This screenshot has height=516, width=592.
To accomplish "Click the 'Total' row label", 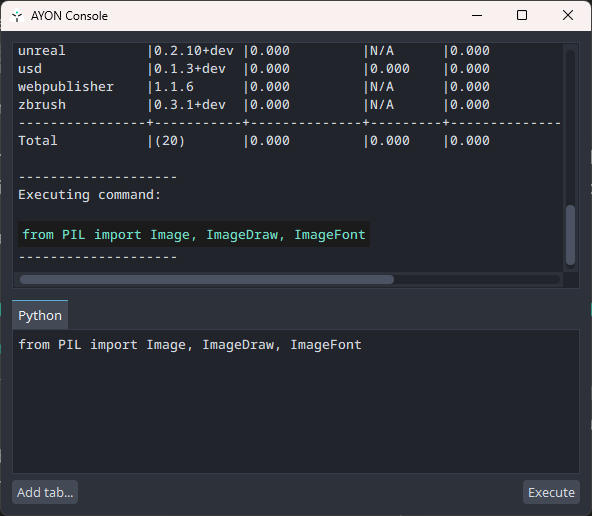I will point(38,141).
